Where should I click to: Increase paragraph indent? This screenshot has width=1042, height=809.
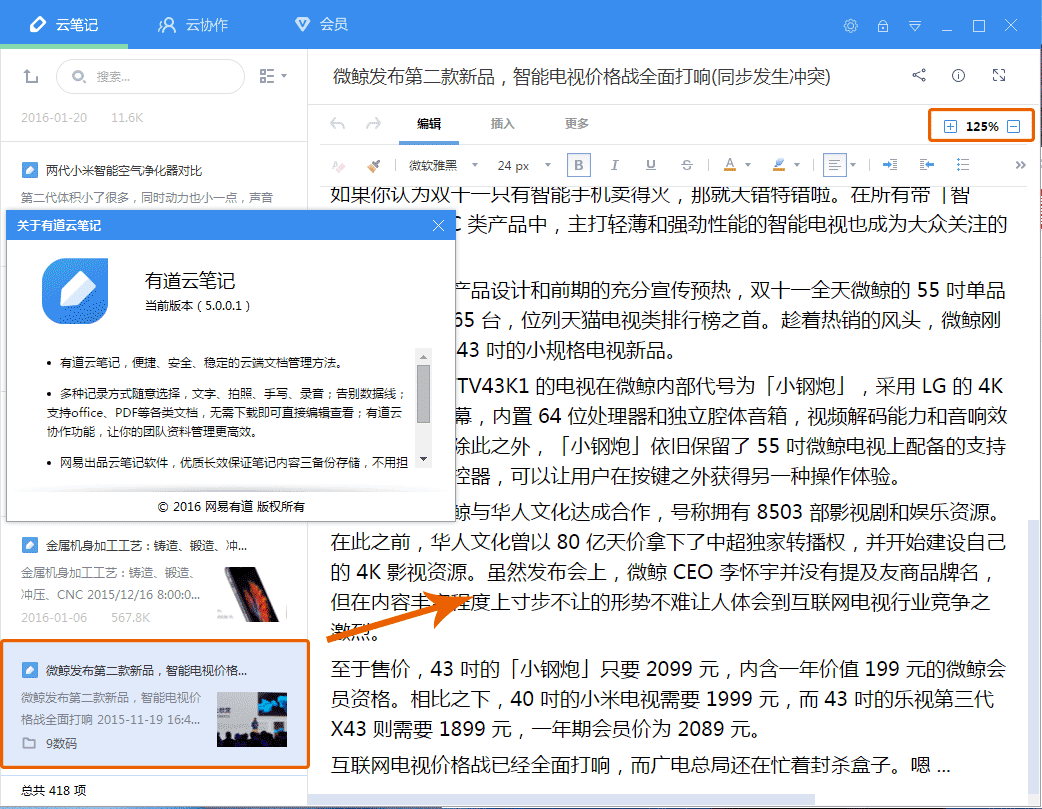click(890, 165)
